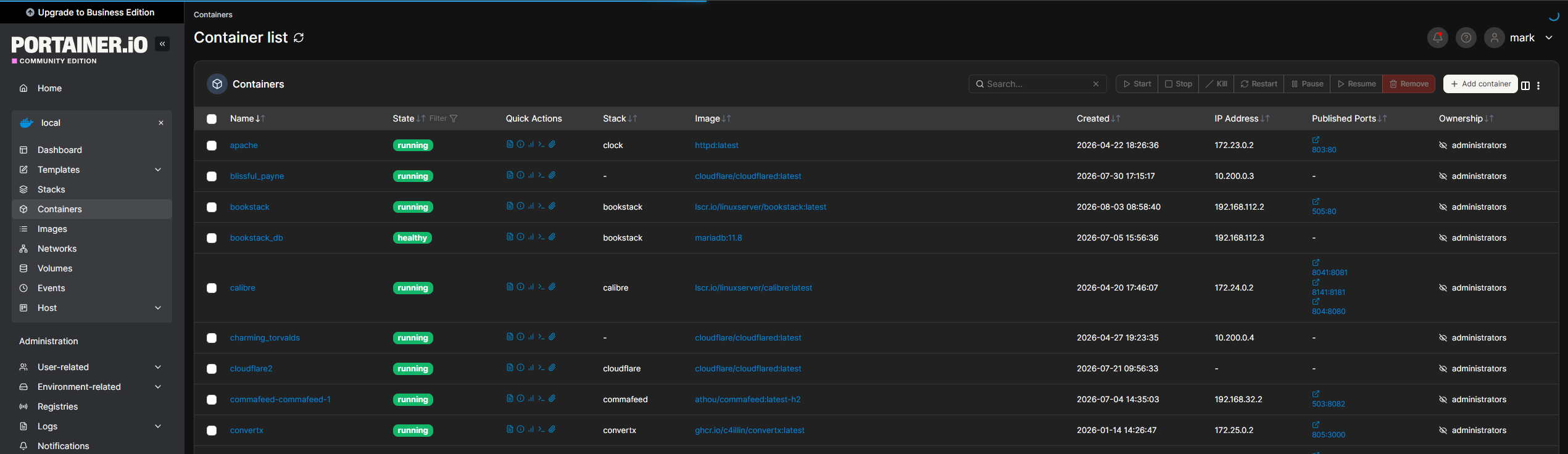The height and width of the screenshot is (454, 1568).
Task: Open the Dashboard page
Action: [x=92, y=150]
